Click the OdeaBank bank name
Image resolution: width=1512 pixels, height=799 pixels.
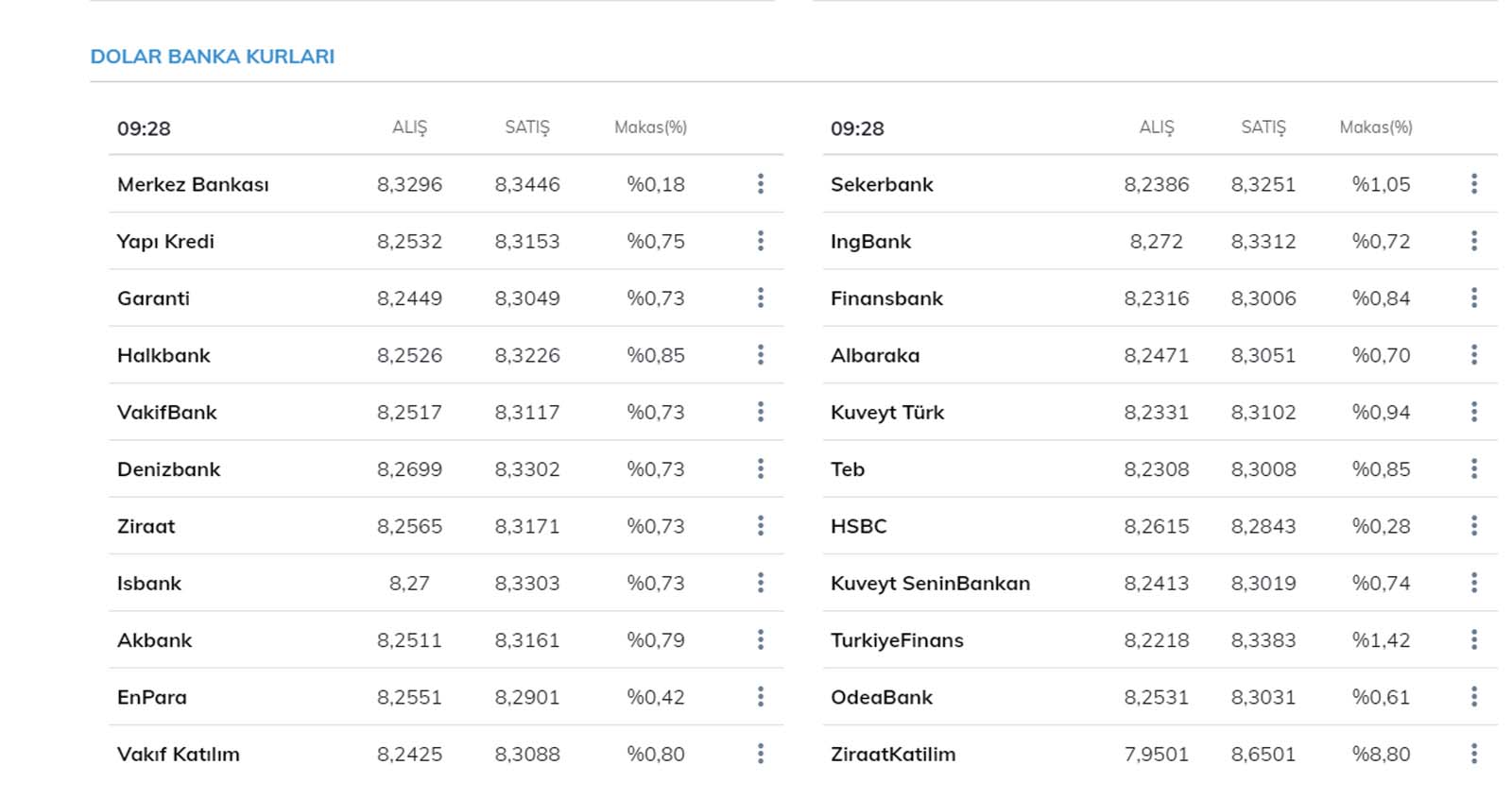pos(881,697)
